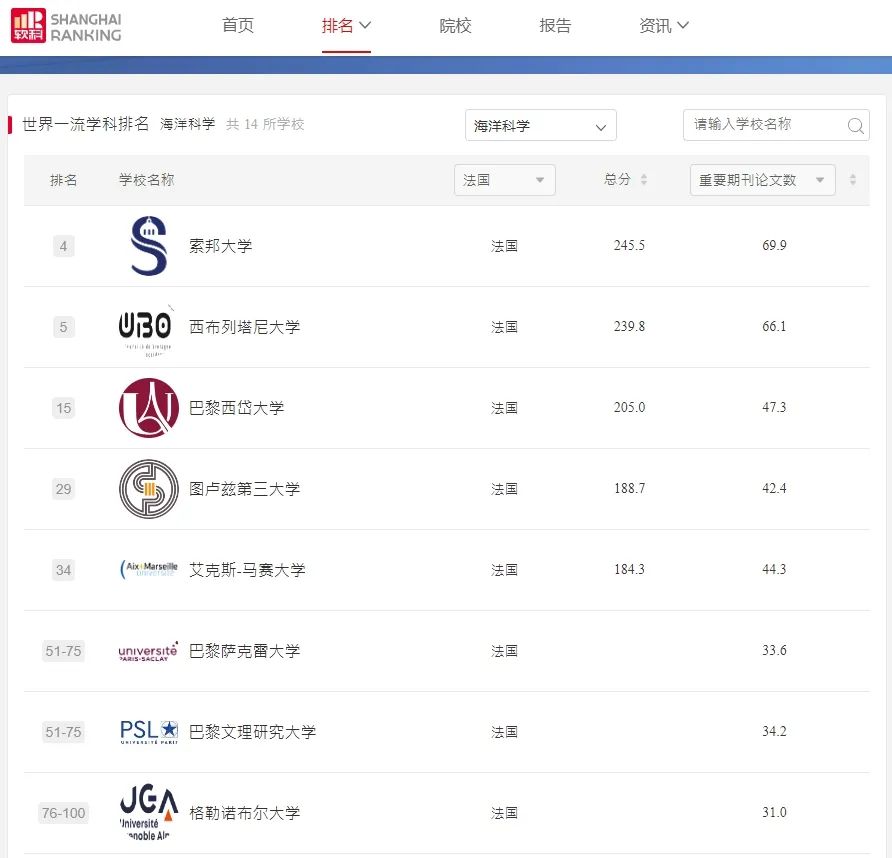This screenshot has width=892, height=858.
Task: Open the UGA Grenoble Alpes logo
Action: pyautogui.click(x=148, y=812)
